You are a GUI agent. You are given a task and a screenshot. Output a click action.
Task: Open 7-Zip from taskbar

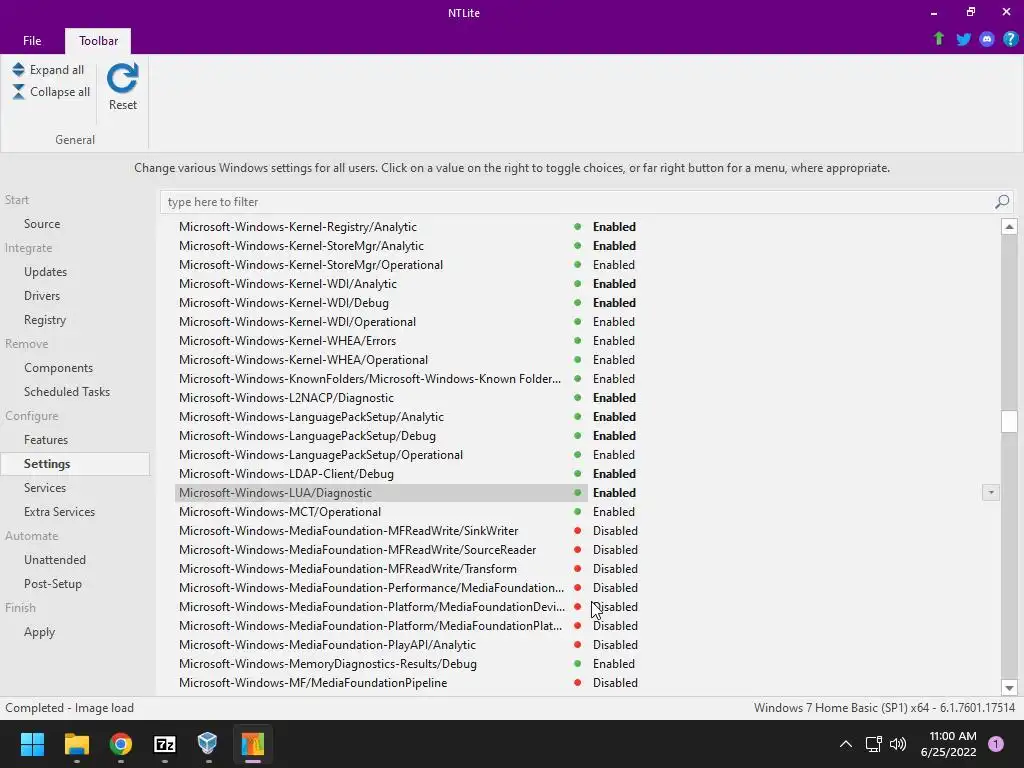(x=165, y=744)
